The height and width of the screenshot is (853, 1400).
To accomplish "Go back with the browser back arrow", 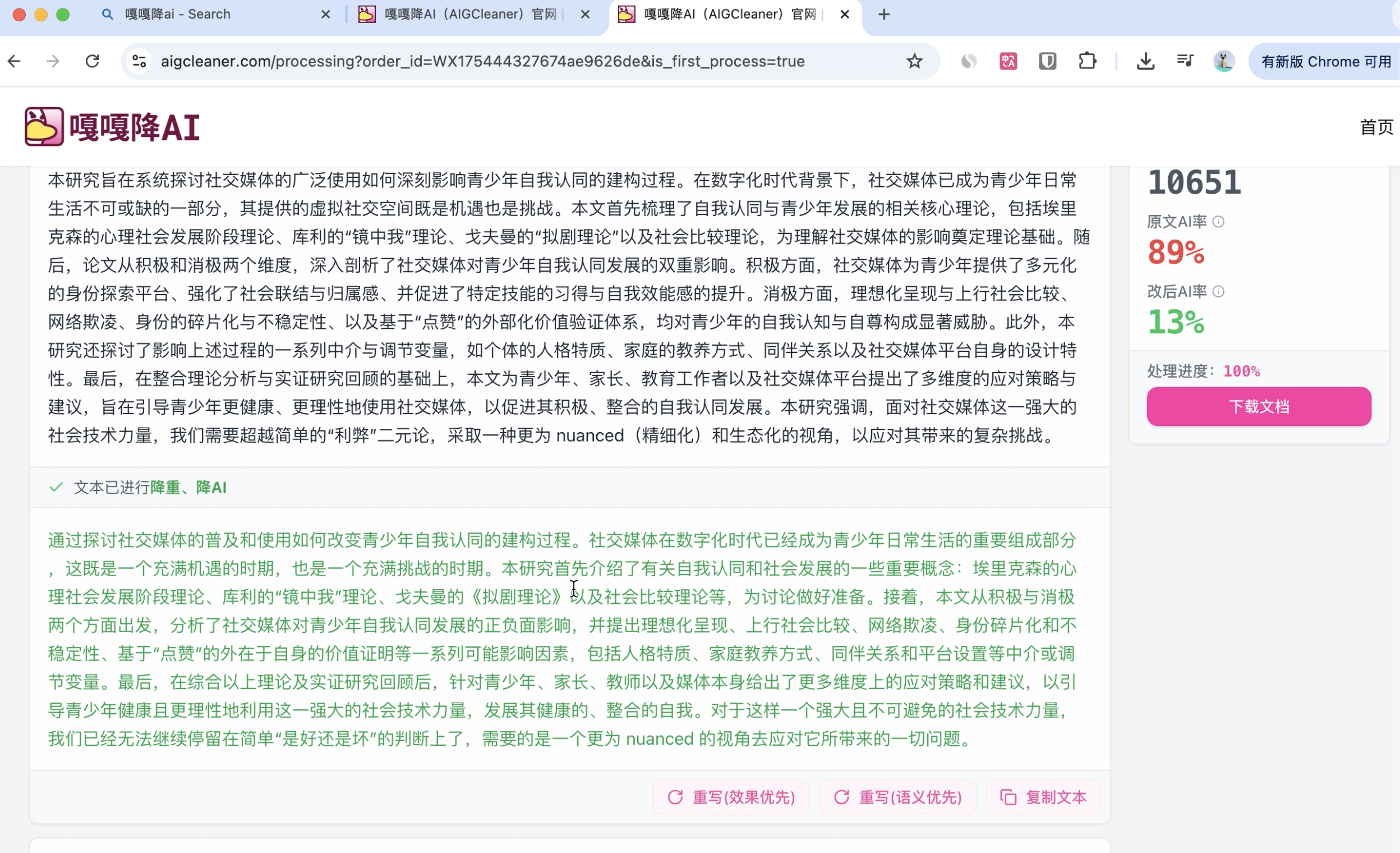I will coord(14,61).
